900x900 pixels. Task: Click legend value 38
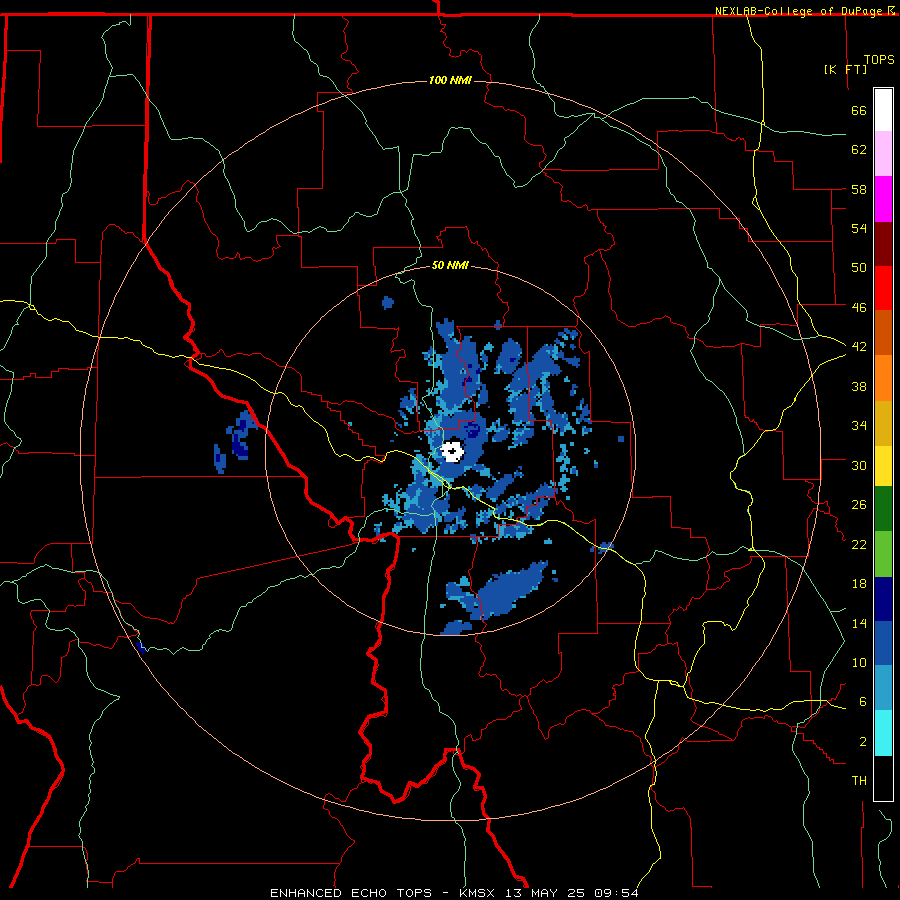[859, 386]
